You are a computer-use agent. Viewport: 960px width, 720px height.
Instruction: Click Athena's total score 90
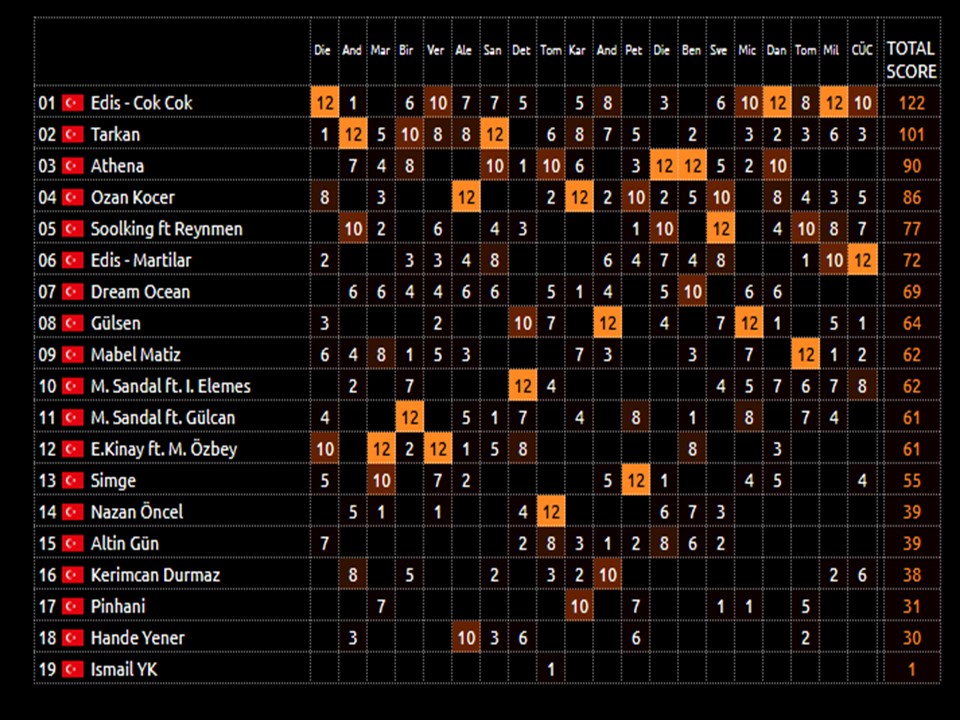point(911,165)
